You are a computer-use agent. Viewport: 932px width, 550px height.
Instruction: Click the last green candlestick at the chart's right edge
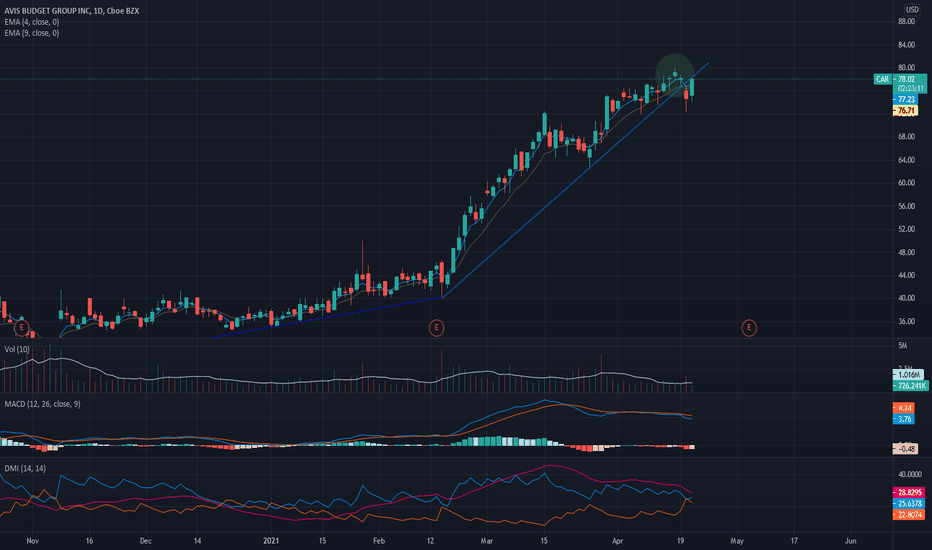(692, 87)
